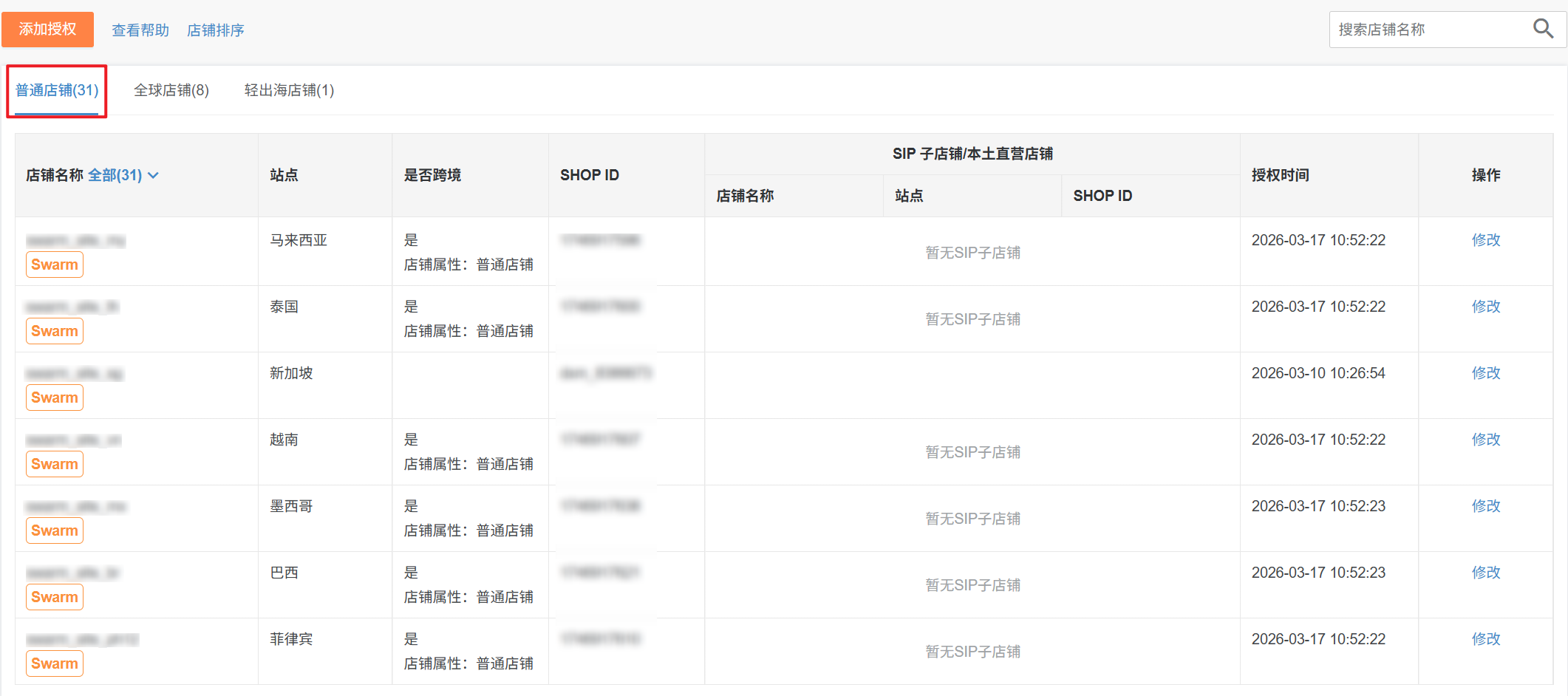Click the Swarm tag on the 越南 row
This screenshot has width=1568, height=696.
click(55, 464)
